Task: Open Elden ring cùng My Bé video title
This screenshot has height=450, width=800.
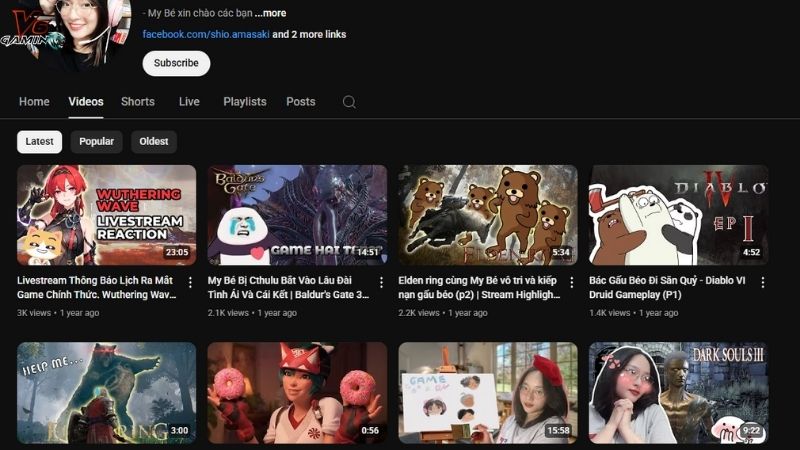Action: pos(479,287)
